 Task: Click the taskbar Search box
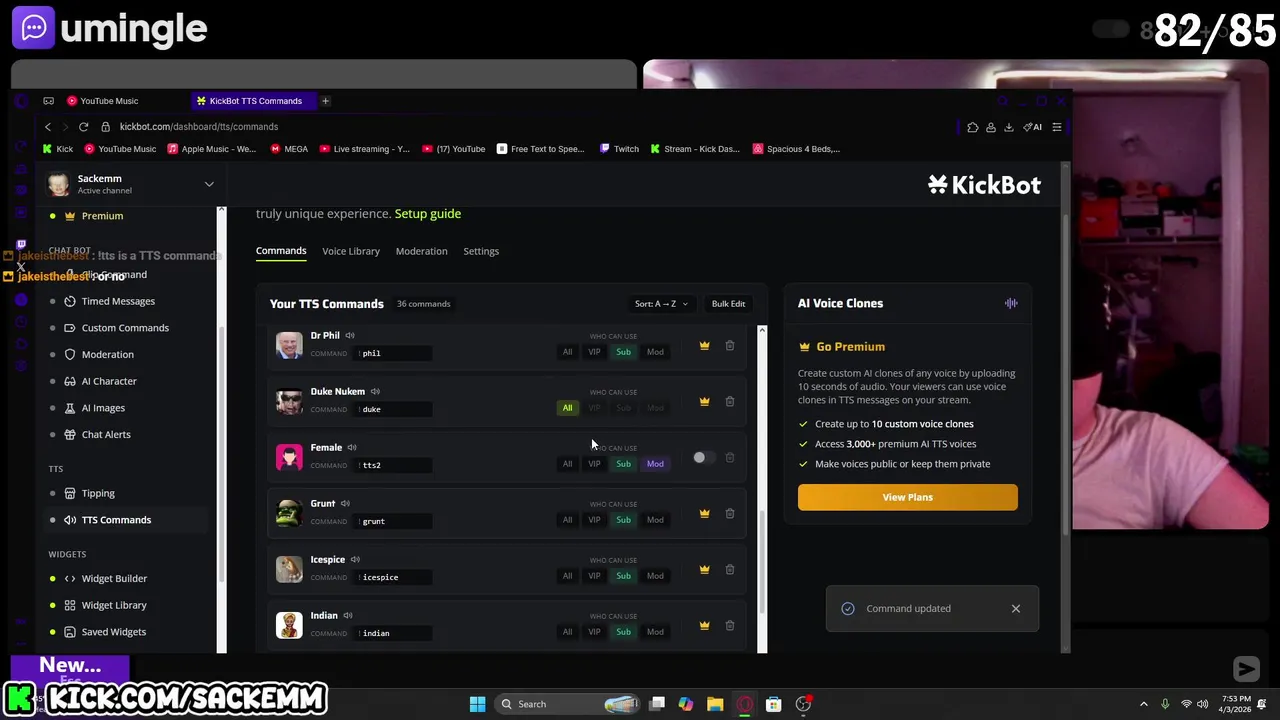(568, 704)
